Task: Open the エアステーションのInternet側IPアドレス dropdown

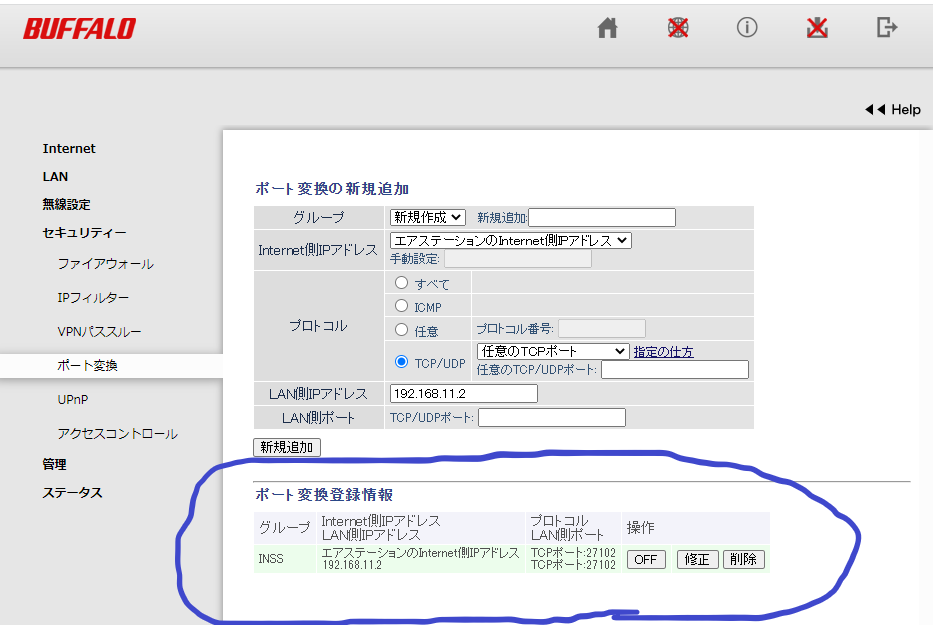Action: (511, 240)
